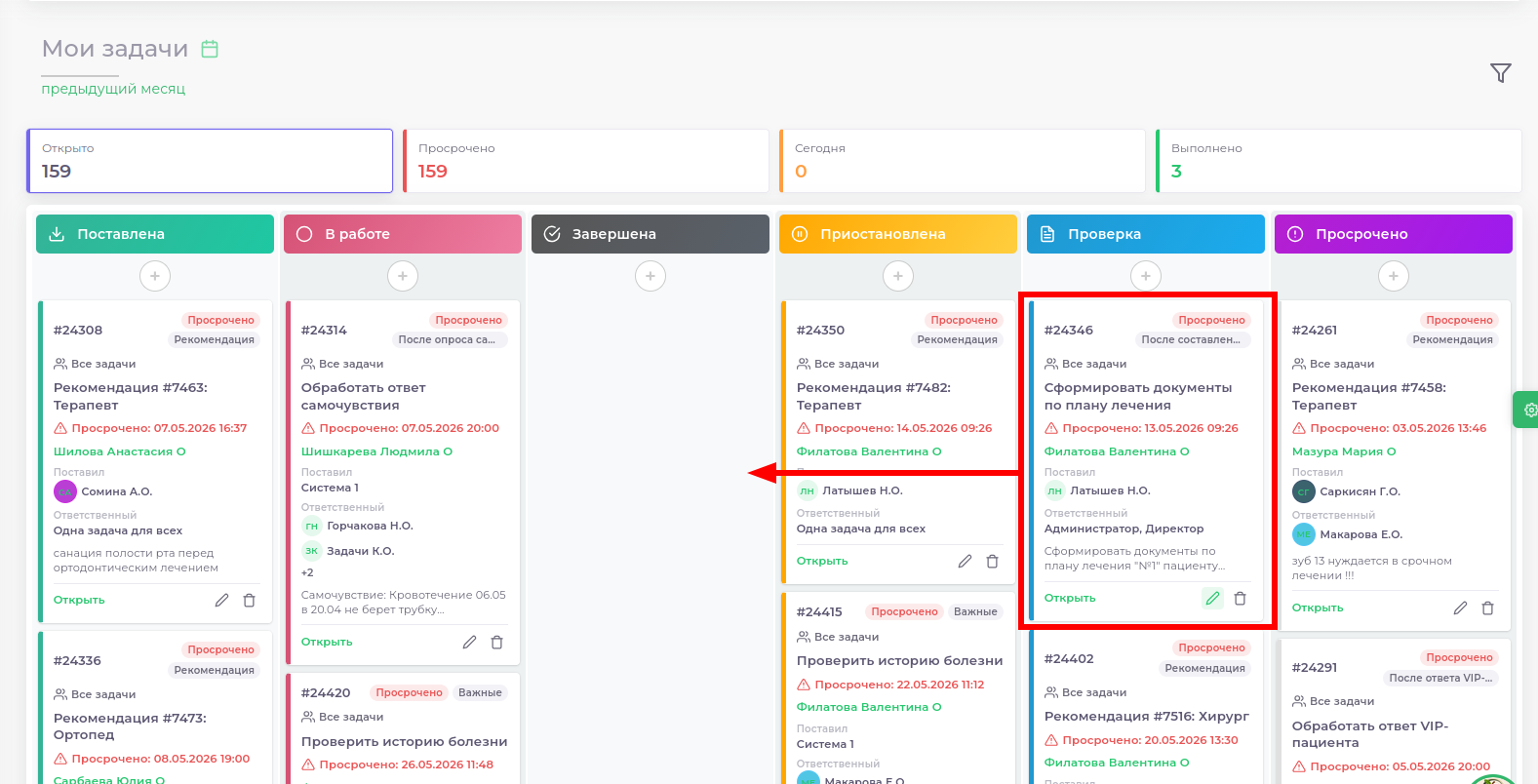Open task #24346 via its Открыть link

point(1070,599)
